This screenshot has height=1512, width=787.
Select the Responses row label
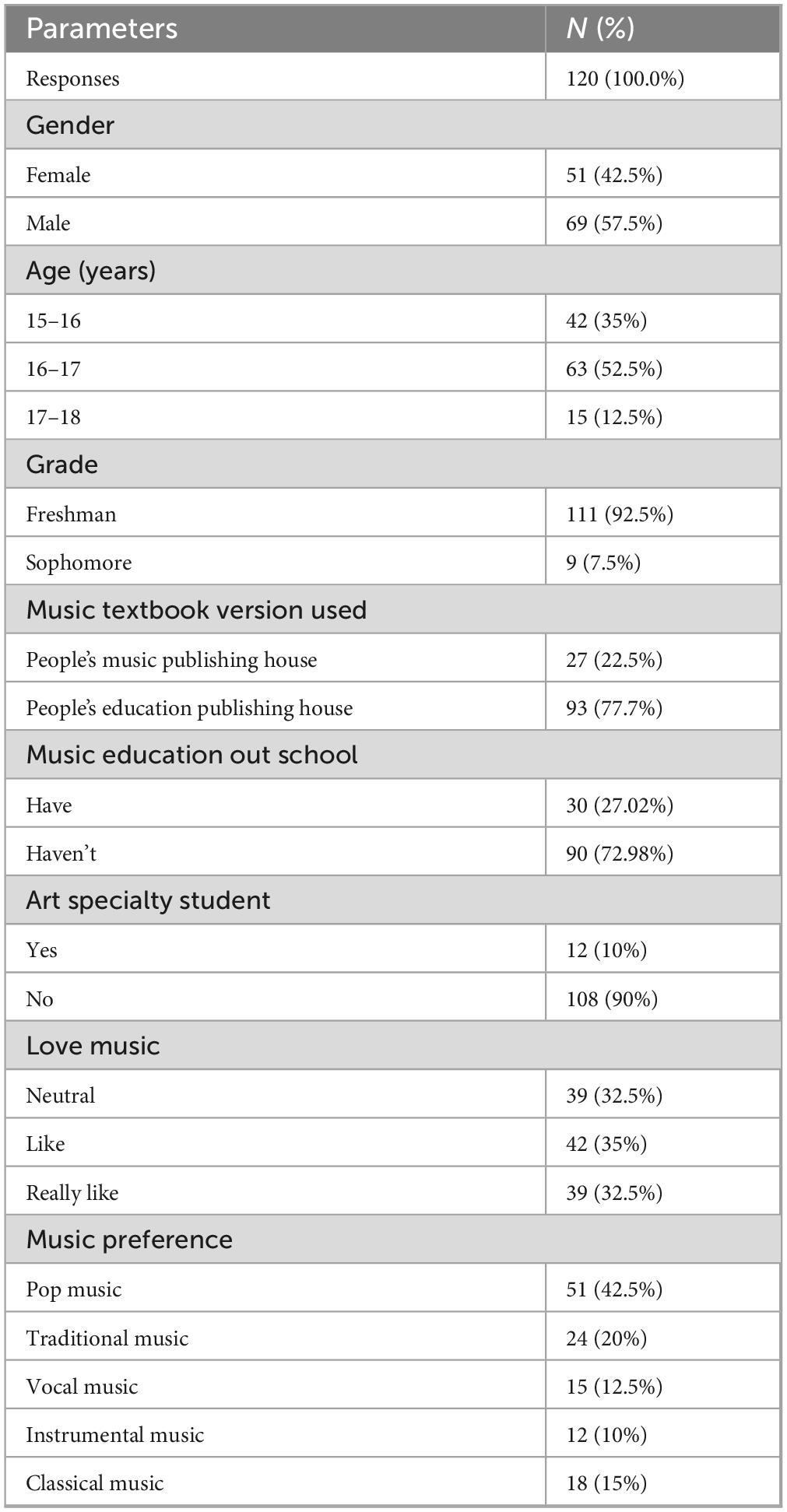coord(72,79)
